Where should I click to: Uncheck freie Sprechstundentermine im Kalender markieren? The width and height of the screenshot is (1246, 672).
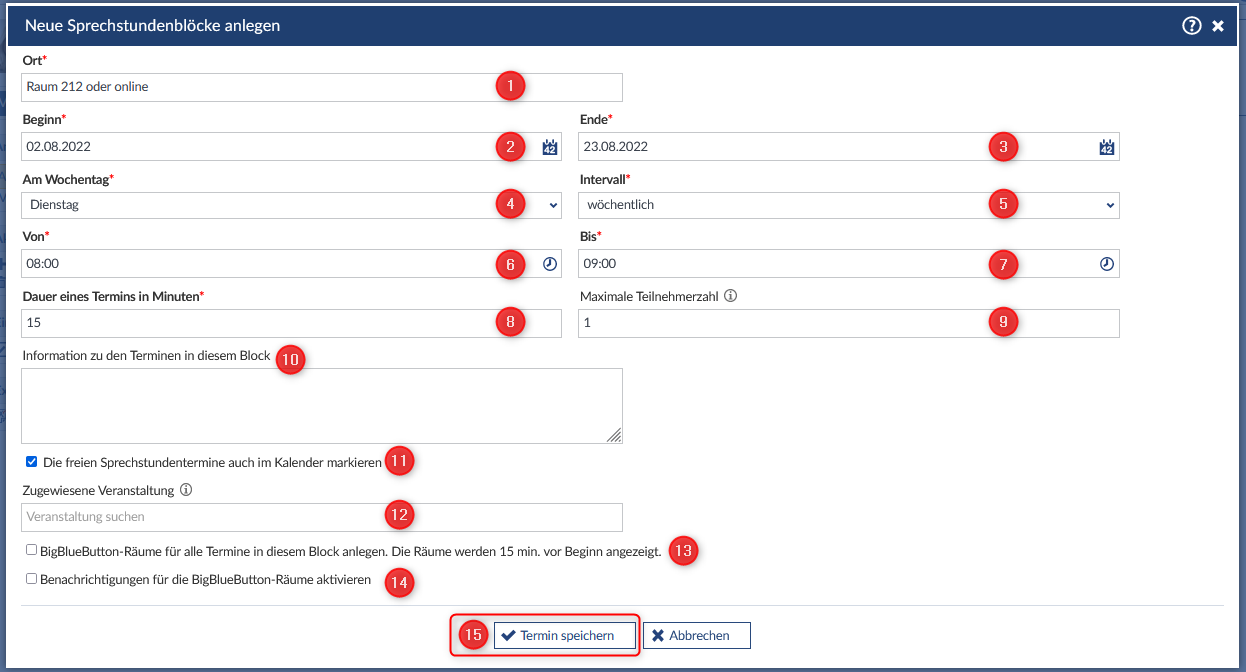[32, 462]
